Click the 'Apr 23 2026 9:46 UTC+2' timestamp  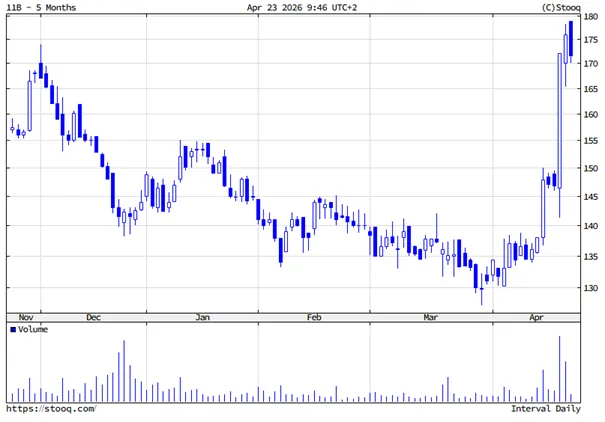click(302, 7)
